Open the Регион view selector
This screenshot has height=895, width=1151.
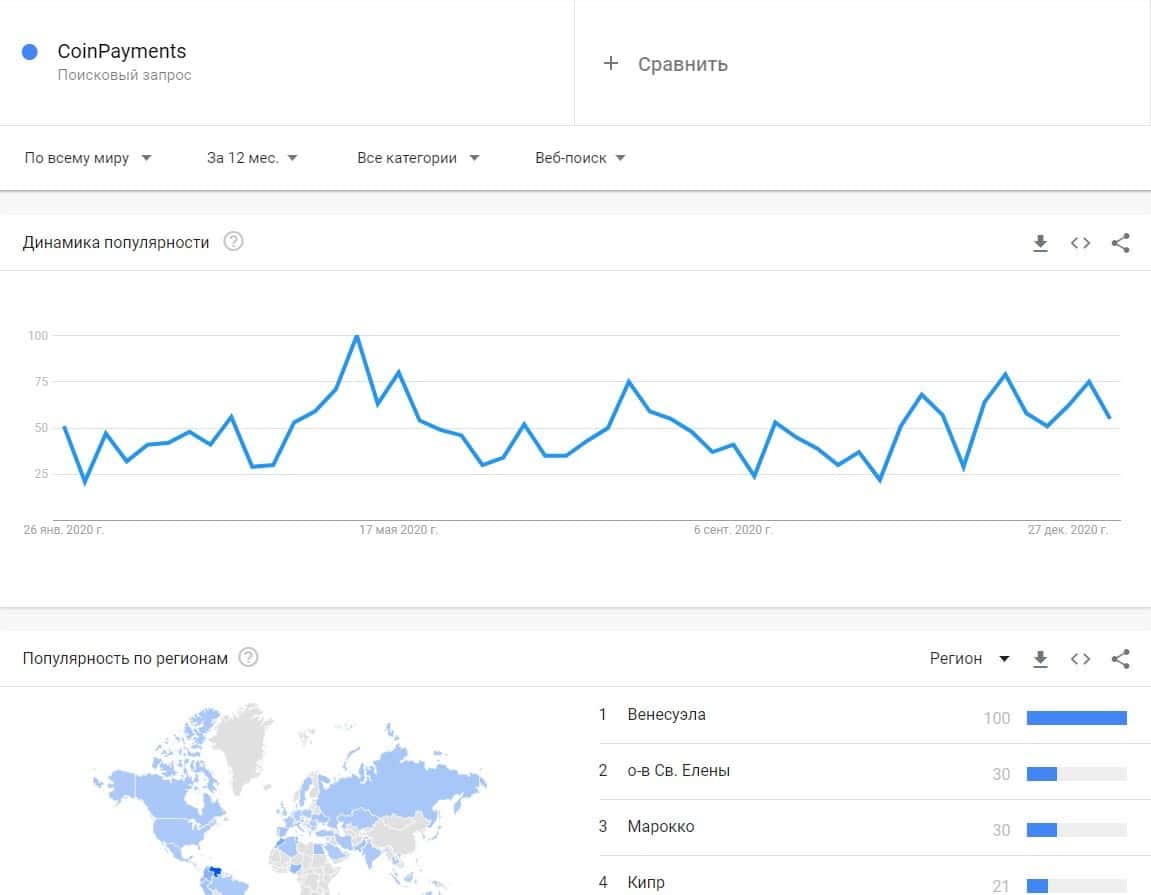[x=969, y=659]
